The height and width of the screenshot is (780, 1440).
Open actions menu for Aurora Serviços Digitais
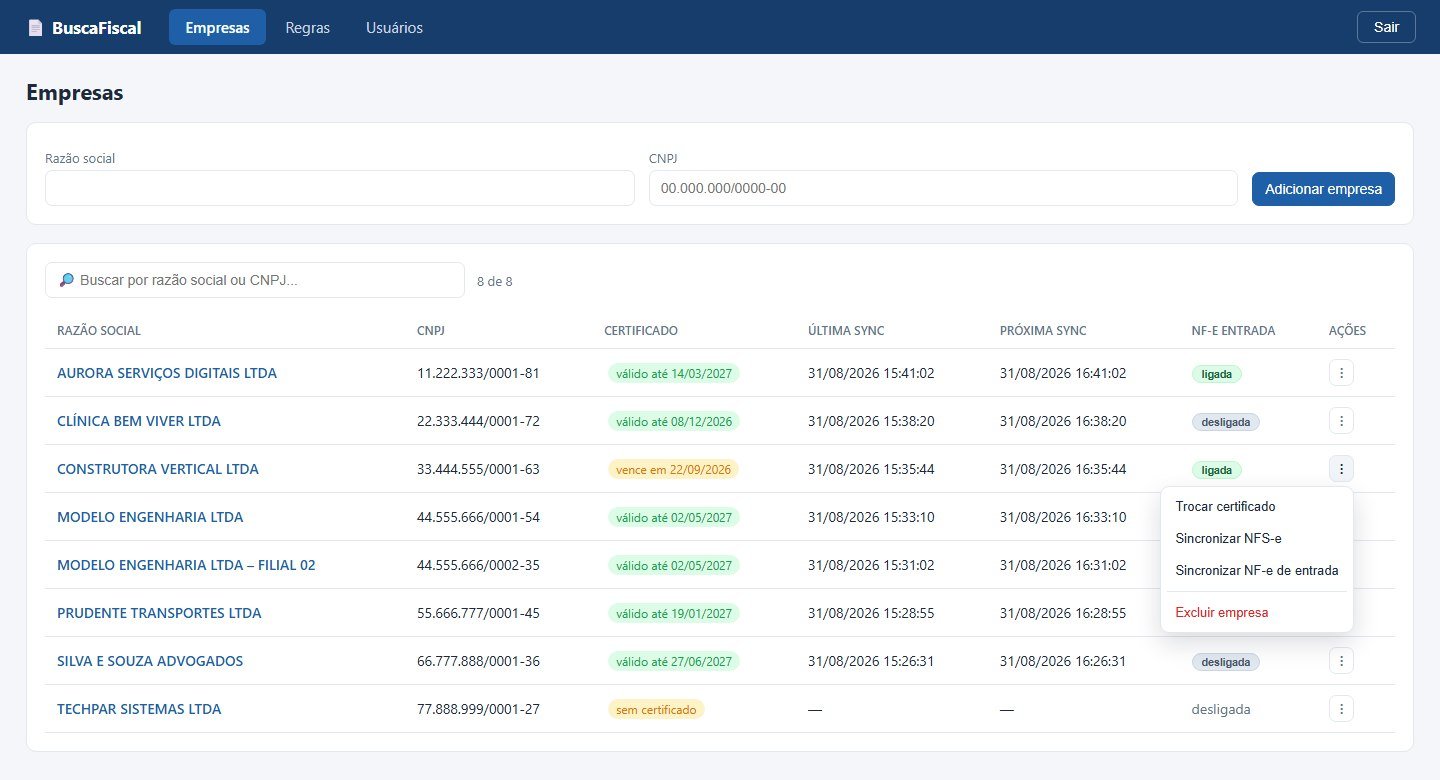[1341, 373]
